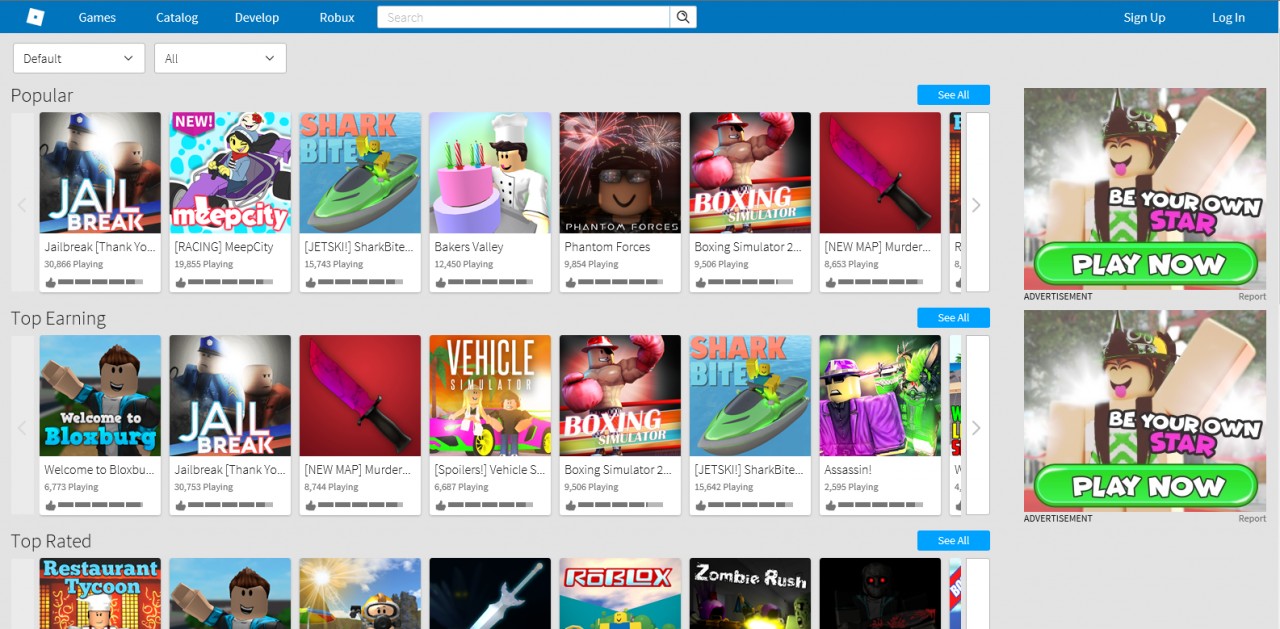This screenshot has width=1280, height=629.
Task: Click the Top Rated section heading
Action: pos(51,541)
